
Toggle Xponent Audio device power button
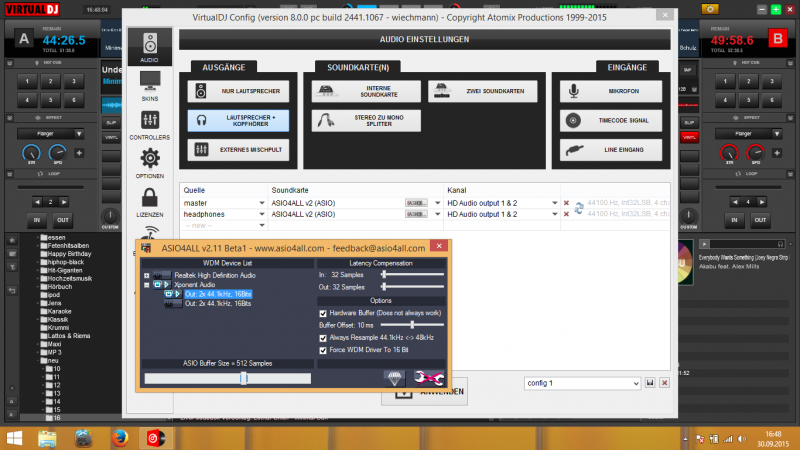pos(158,285)
